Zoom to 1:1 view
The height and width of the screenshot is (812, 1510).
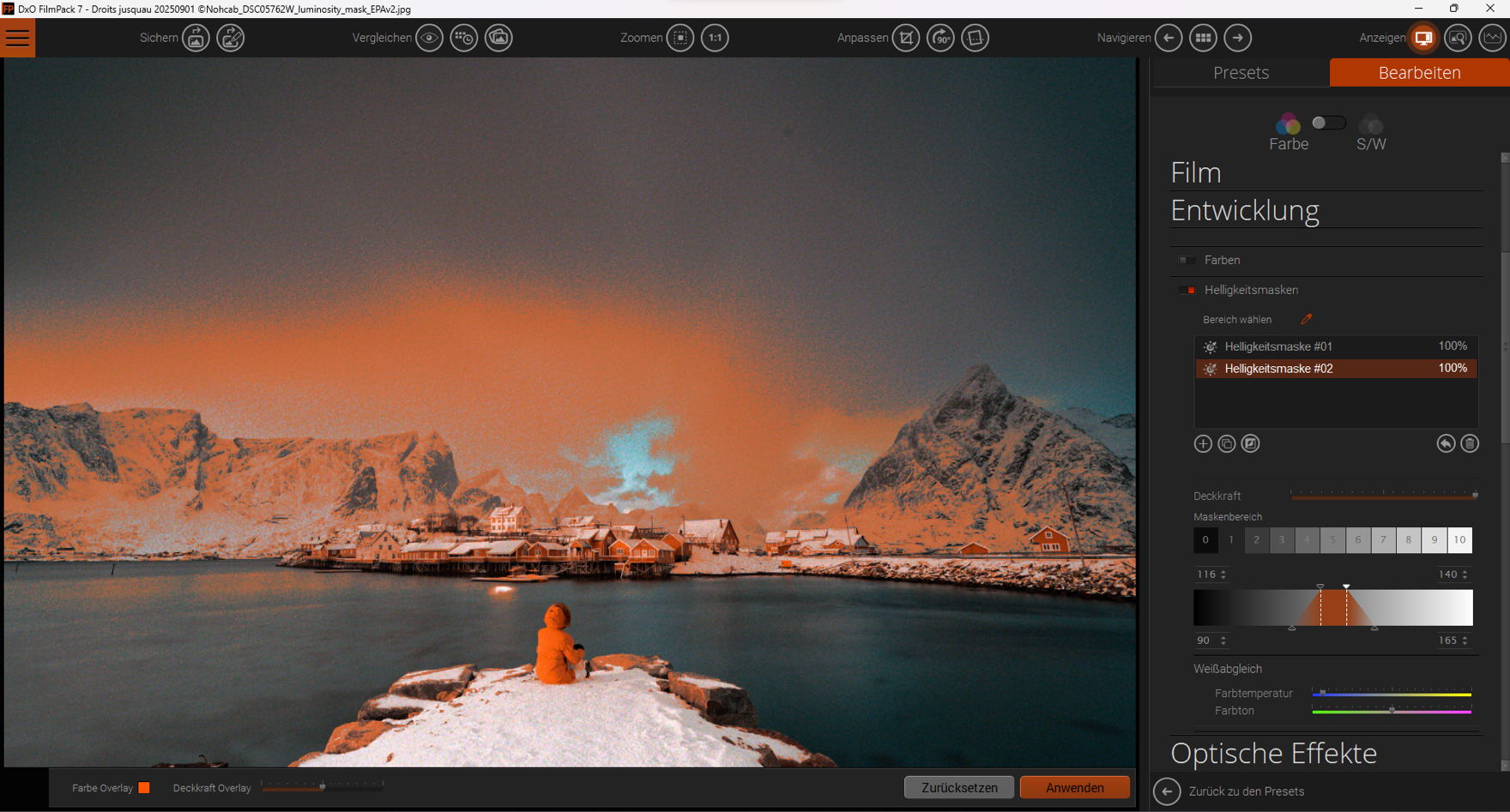tap(715, 38)
